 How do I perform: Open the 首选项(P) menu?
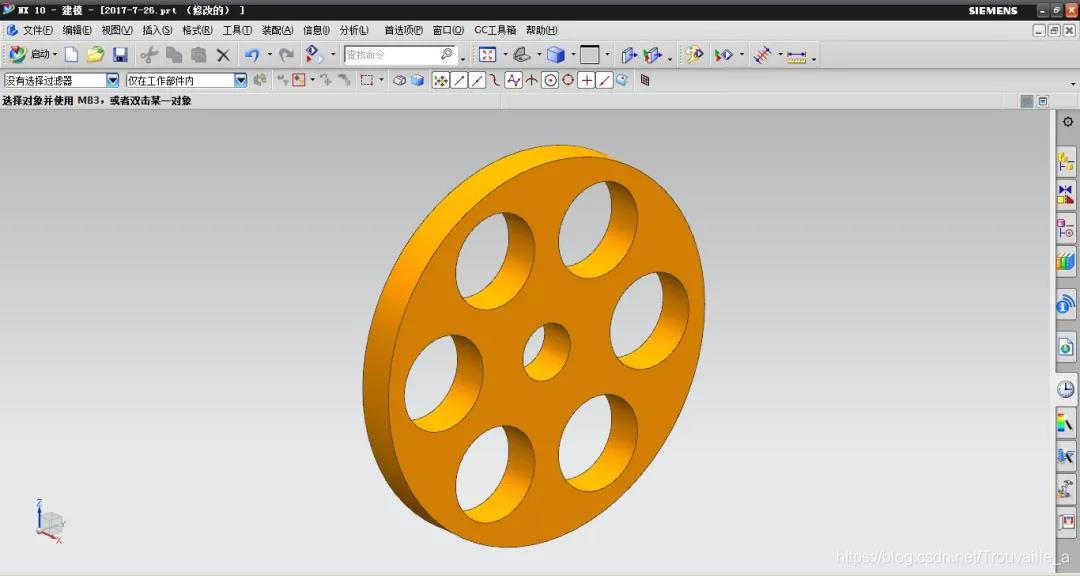click(404, 30)
